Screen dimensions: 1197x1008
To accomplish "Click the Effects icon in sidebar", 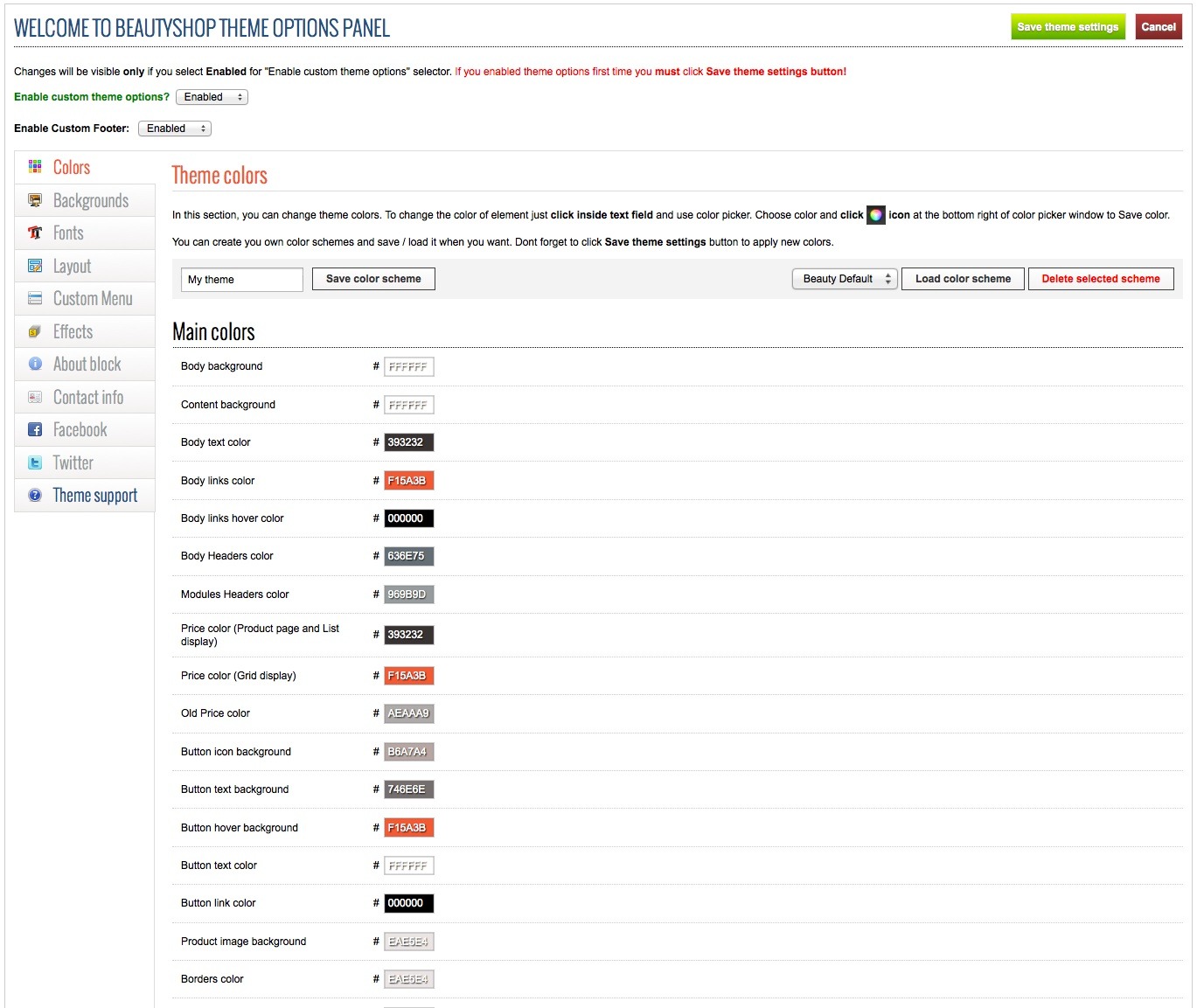I will tap(35, 331).
